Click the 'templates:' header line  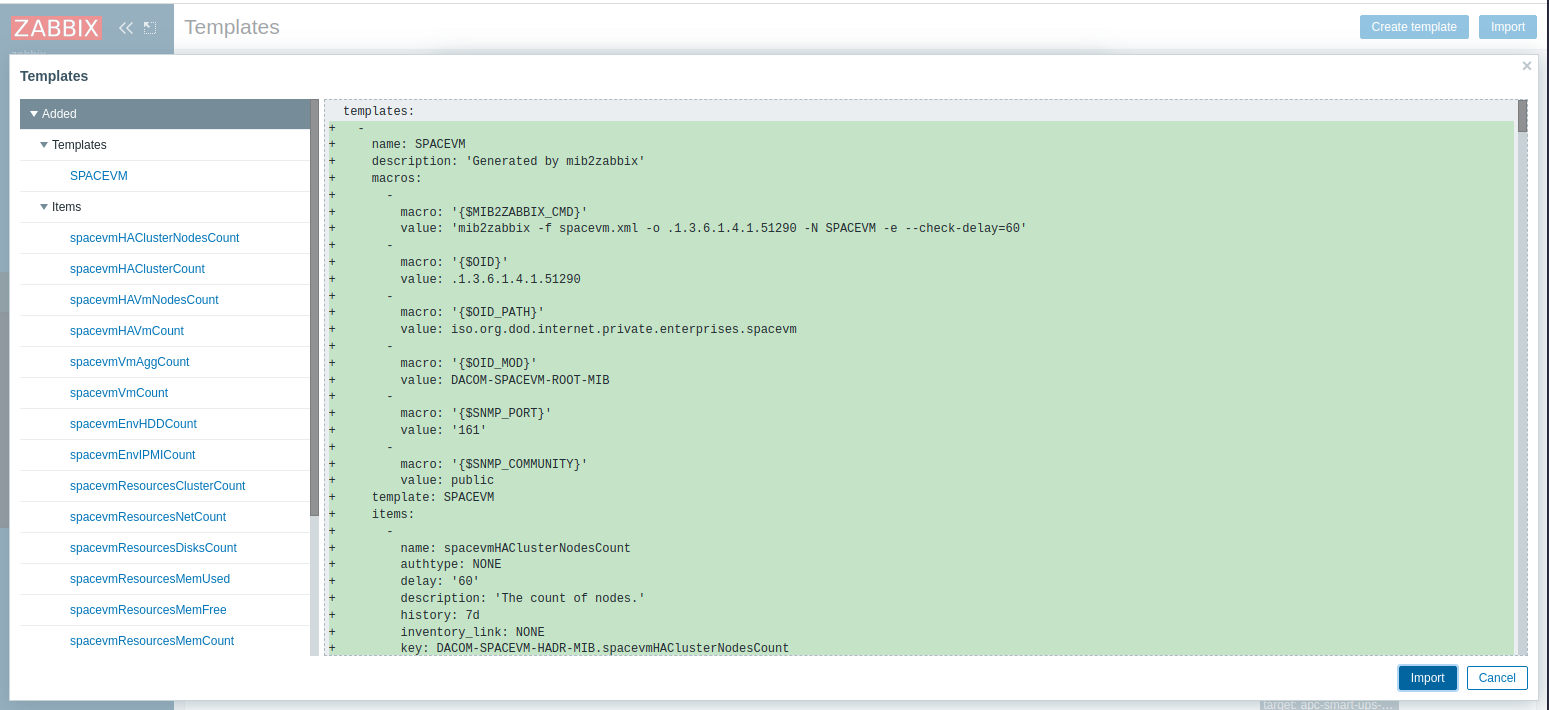[378, 111]
